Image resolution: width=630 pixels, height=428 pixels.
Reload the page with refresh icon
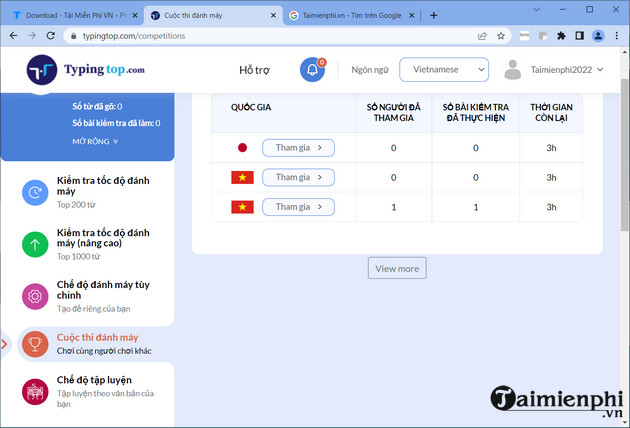click(x=51, y=36)
